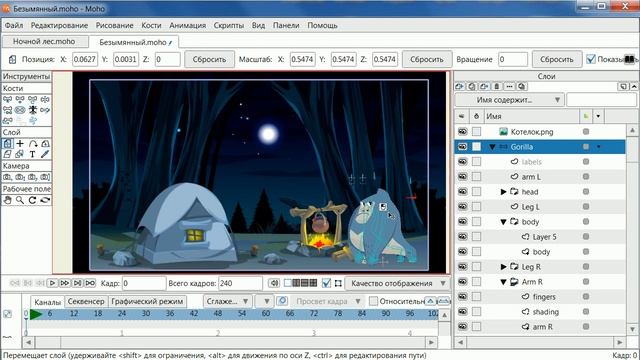Click the loop playback icon

point(90,283)
